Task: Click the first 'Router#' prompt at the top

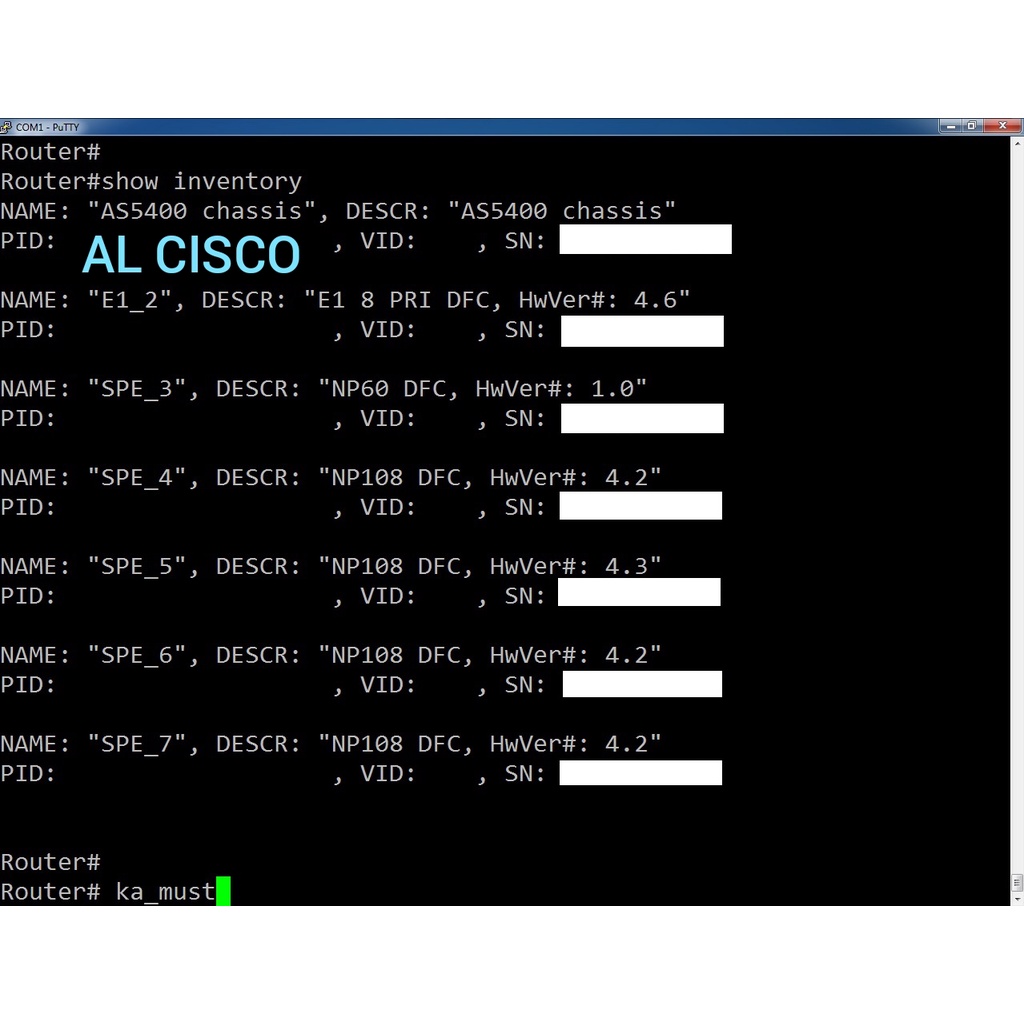Action: click(50, 152)
